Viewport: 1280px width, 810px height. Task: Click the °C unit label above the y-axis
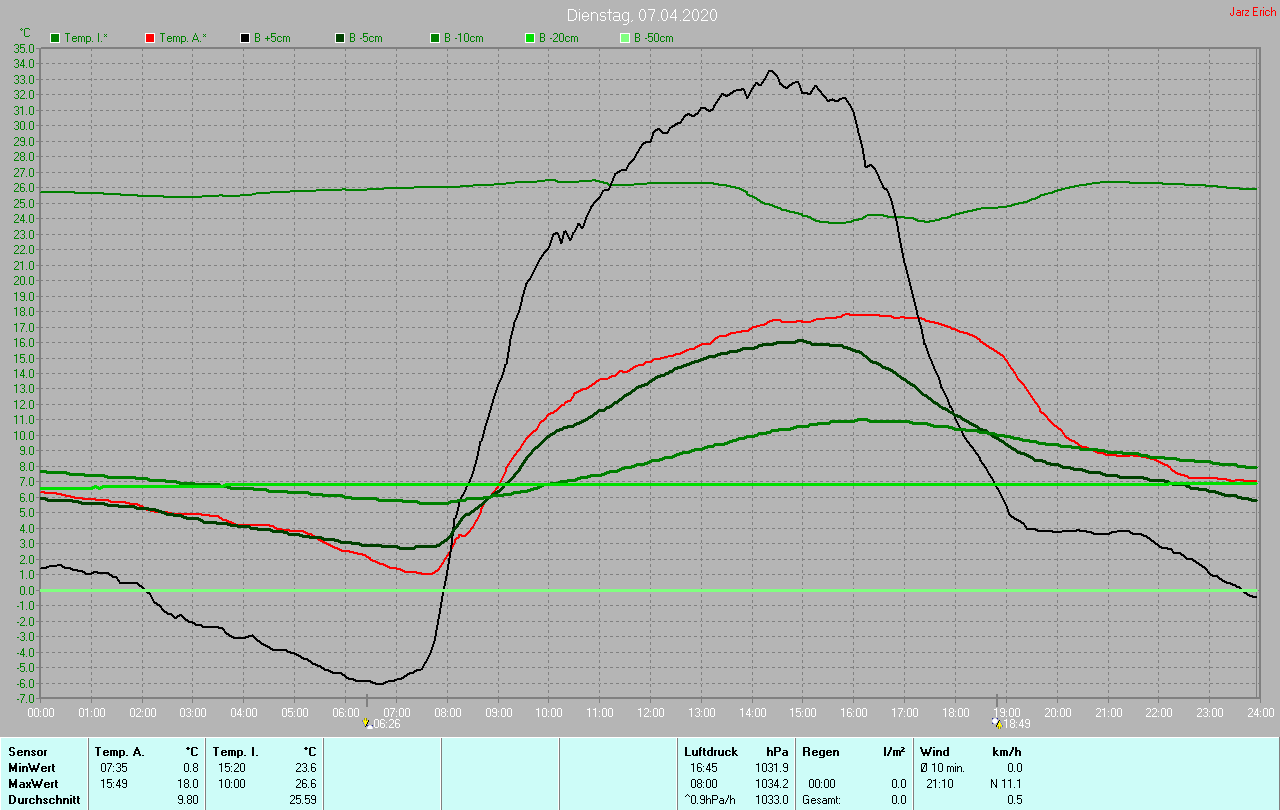coord(25,32)
